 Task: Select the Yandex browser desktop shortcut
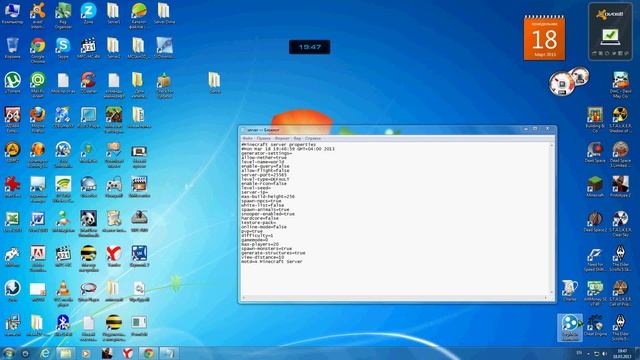(x=113, y=256)
